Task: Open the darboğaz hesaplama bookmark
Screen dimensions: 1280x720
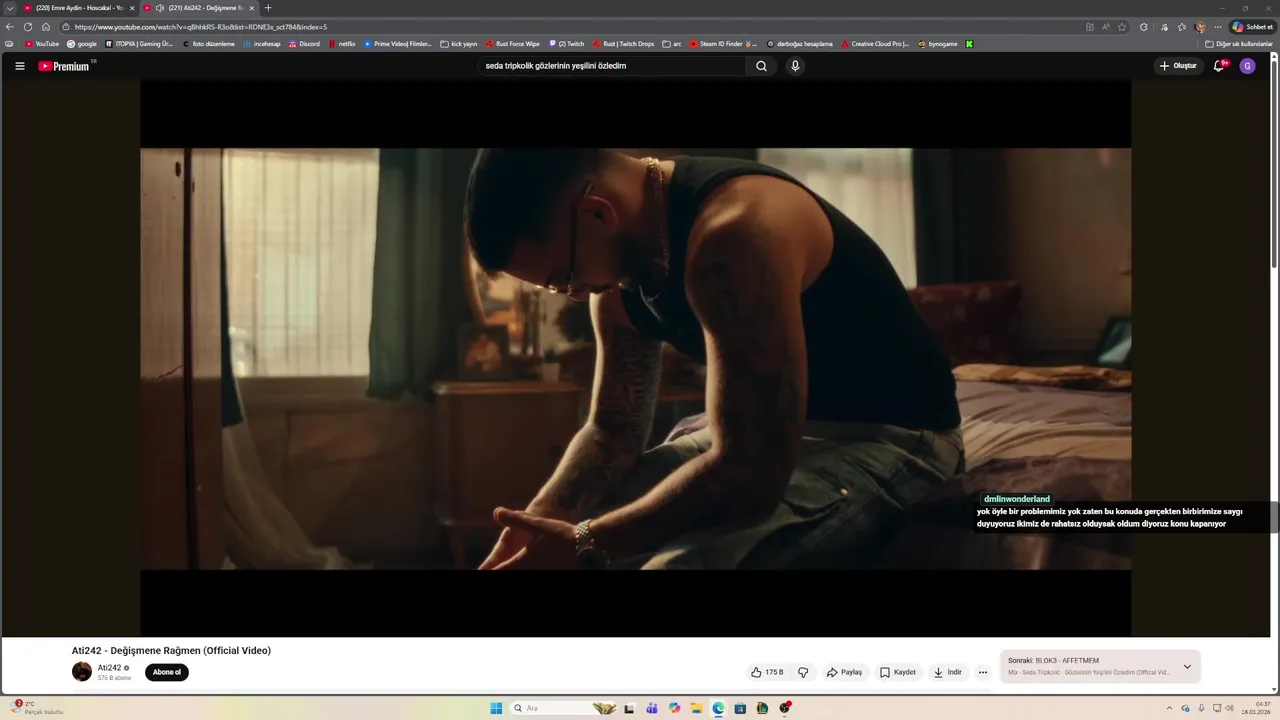Action: [x=800, y=44]
